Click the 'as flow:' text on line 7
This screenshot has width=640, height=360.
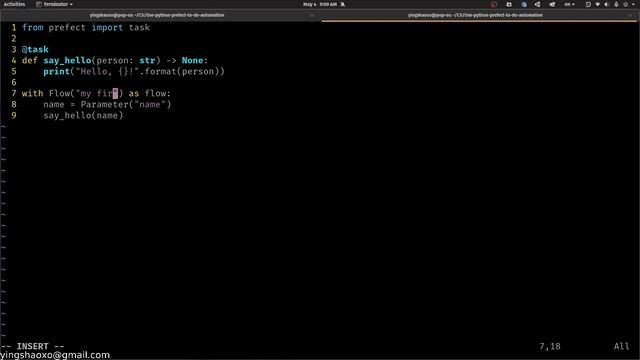click(150, 93)
